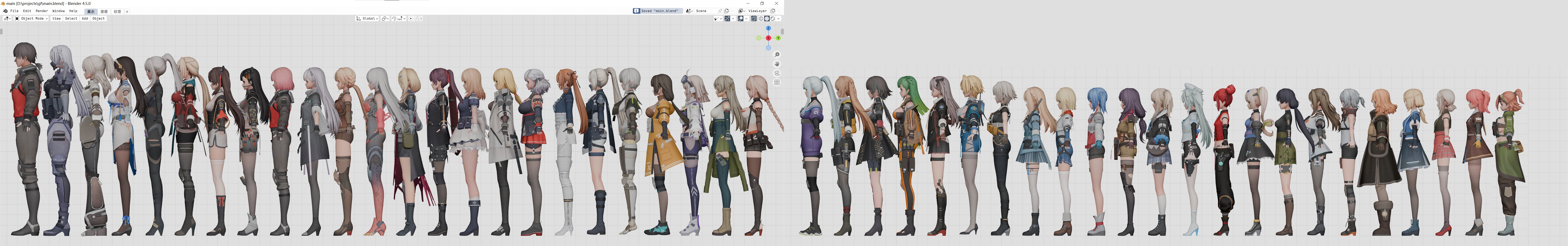Click the Blender logo menu icon
Viewport: 1568px width, 246px height.
pos(6,11)
